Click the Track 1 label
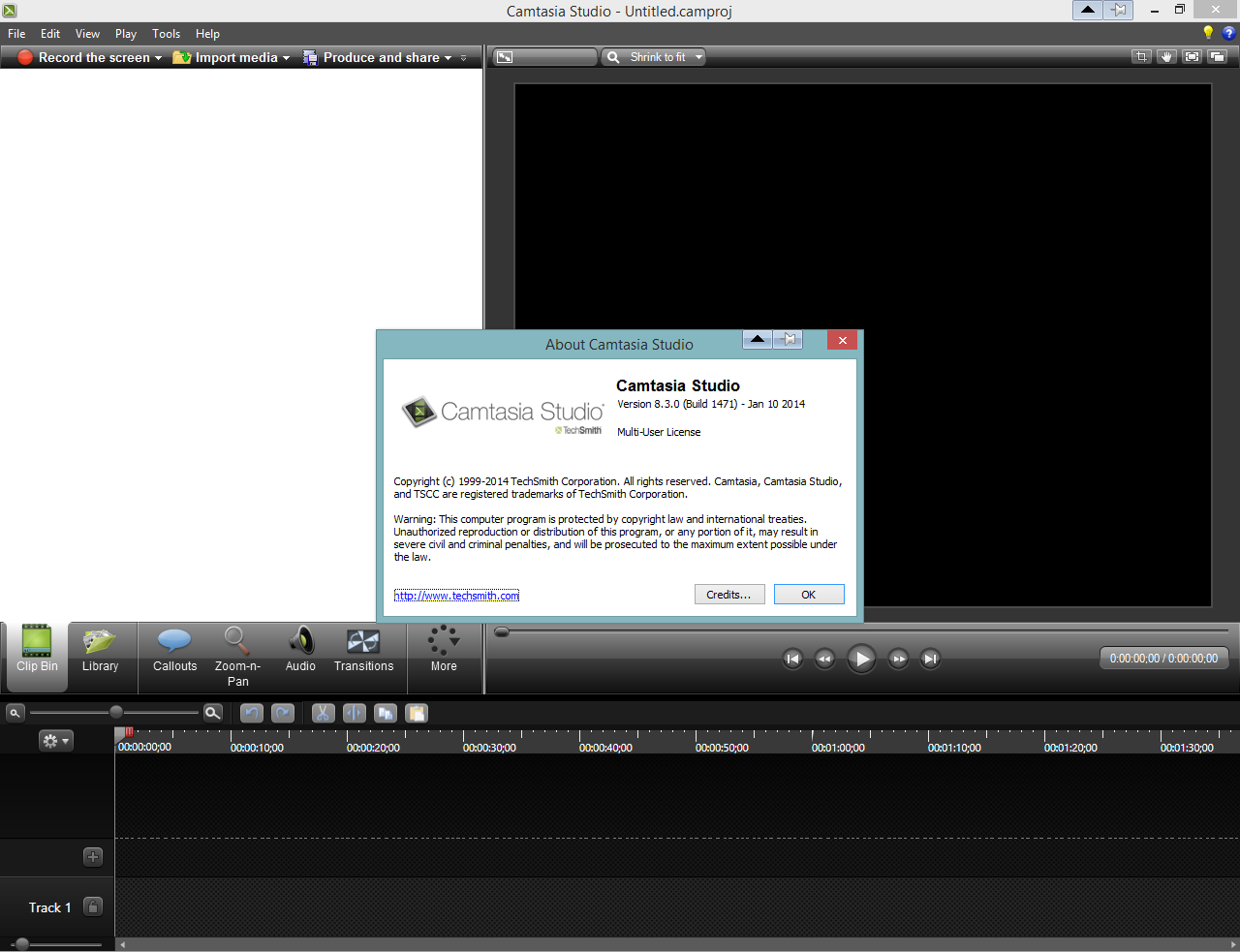 [49, 907]
